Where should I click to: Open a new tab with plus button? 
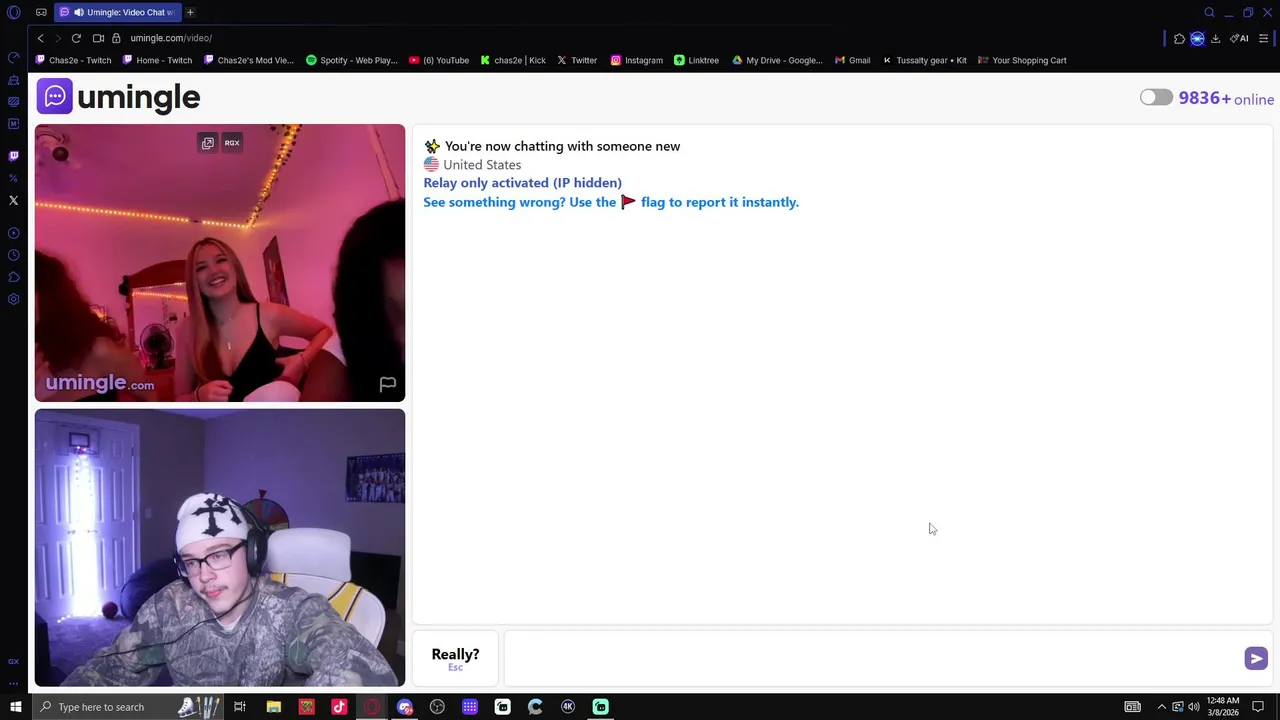pyautogui.click(x=190, y=12)
